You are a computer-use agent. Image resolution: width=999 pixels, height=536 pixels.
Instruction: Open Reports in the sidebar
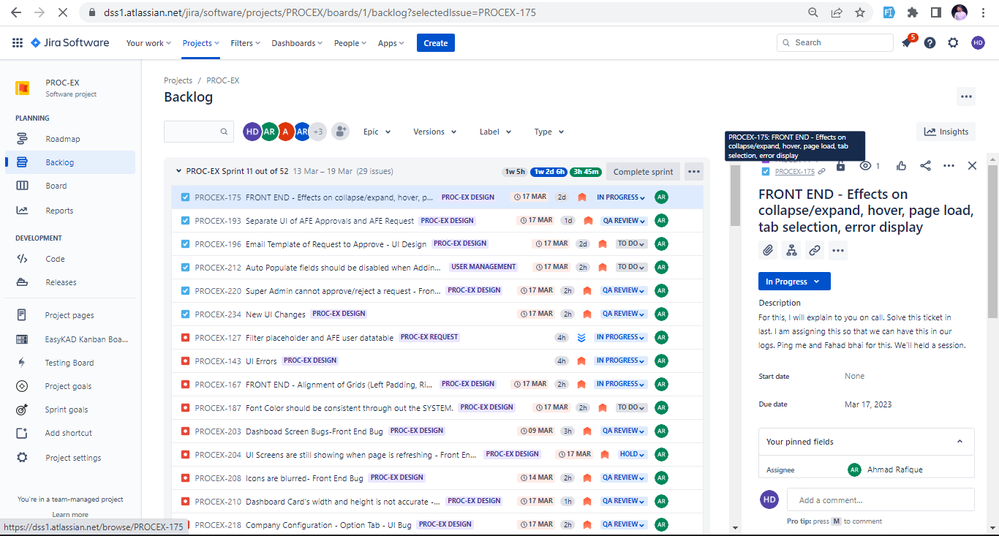tap(59, 210)
